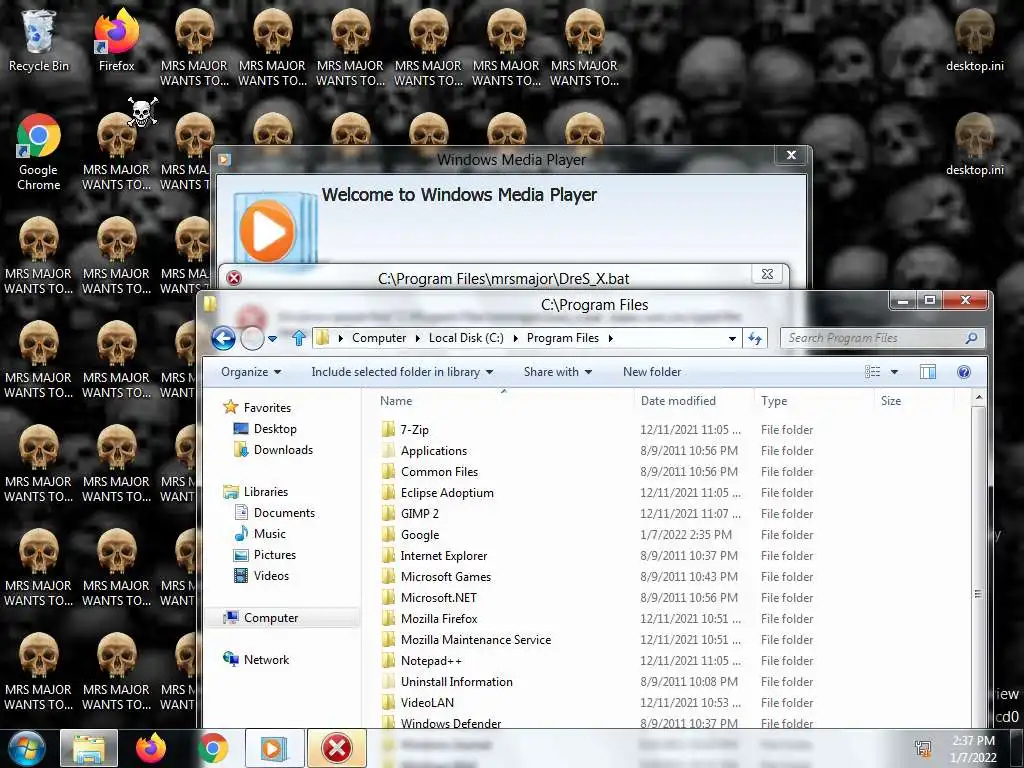Image resolution: width=1024 pixels, height=768 pixels.
Task: Click the Windows Start button
Action: [27, 748]
